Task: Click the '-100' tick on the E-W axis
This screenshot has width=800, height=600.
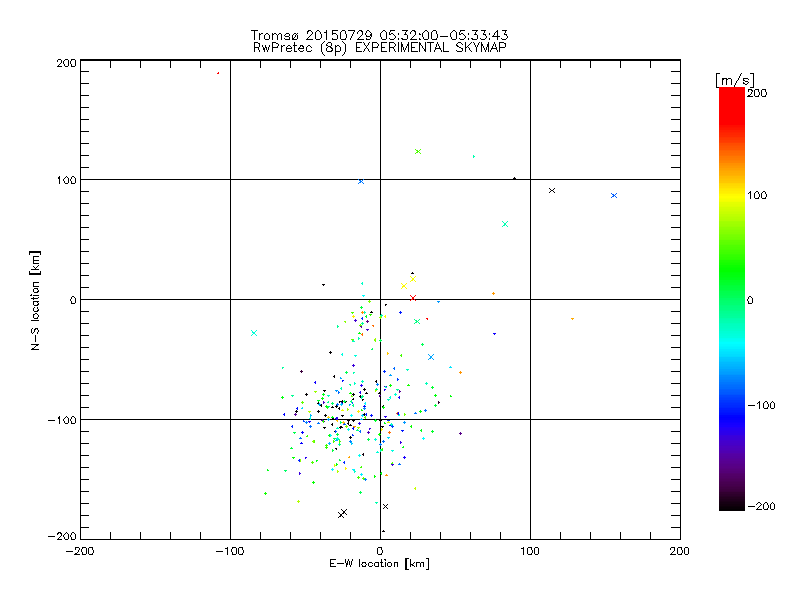Action: pos(230,551)
